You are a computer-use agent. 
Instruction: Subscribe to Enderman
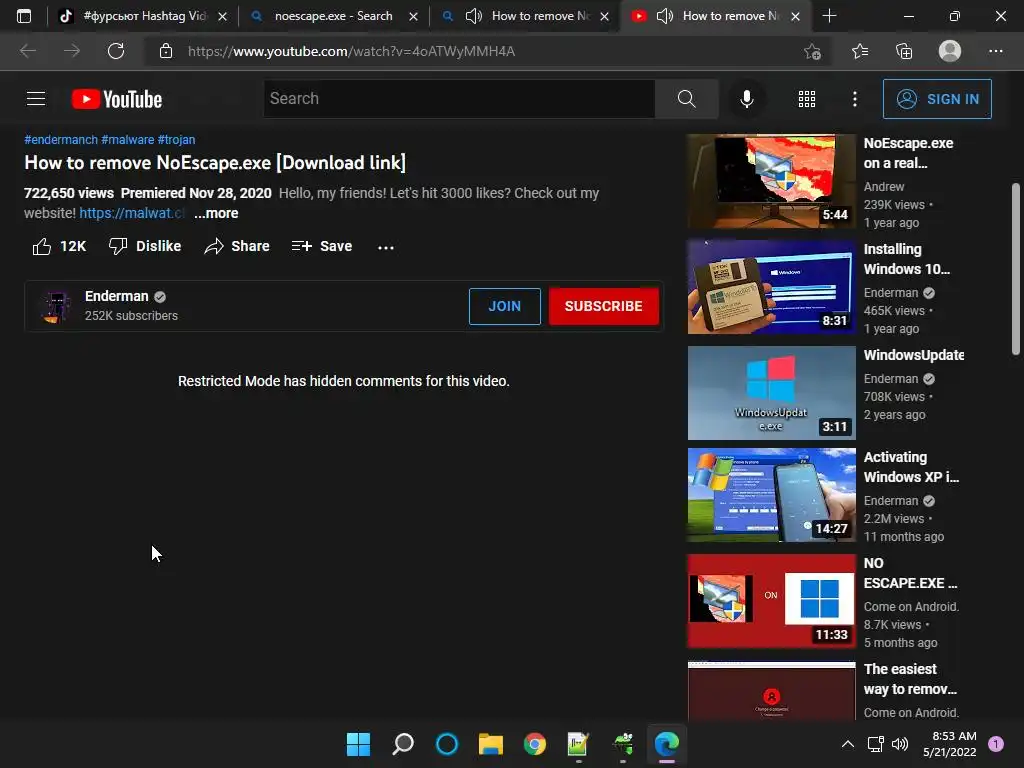coord(603,306)
